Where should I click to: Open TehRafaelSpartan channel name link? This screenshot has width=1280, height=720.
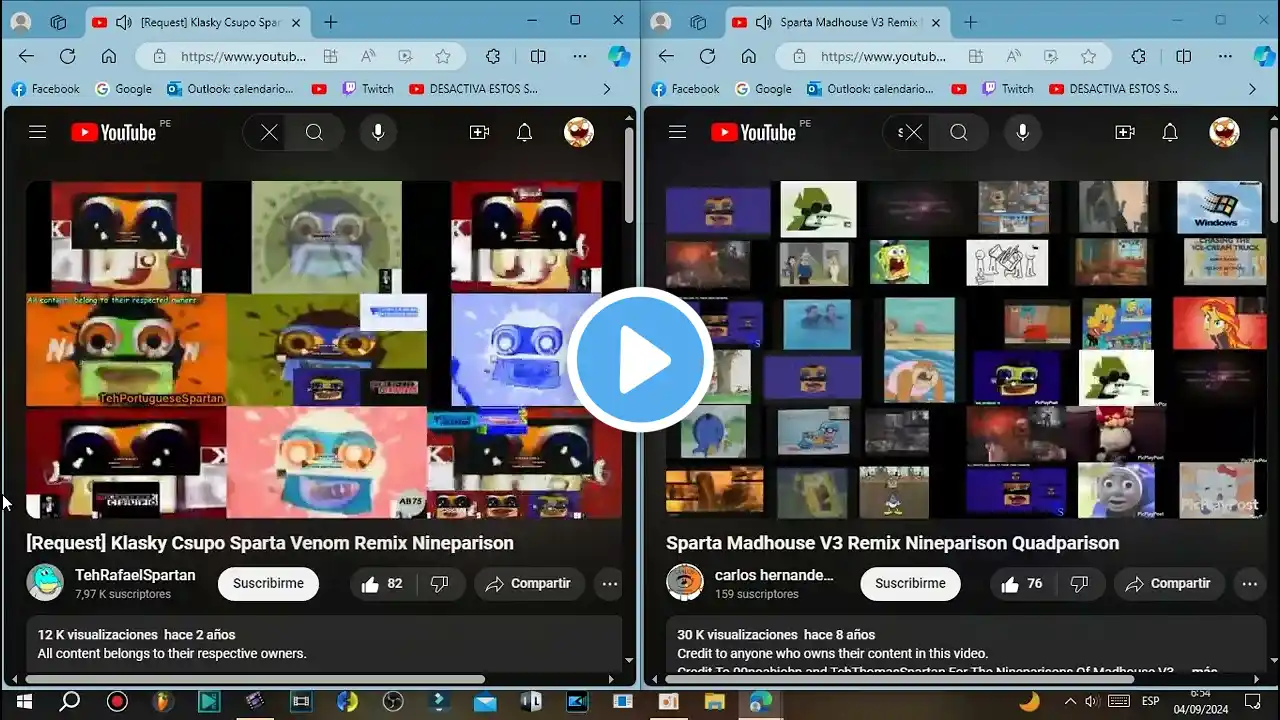coord(135,575)
